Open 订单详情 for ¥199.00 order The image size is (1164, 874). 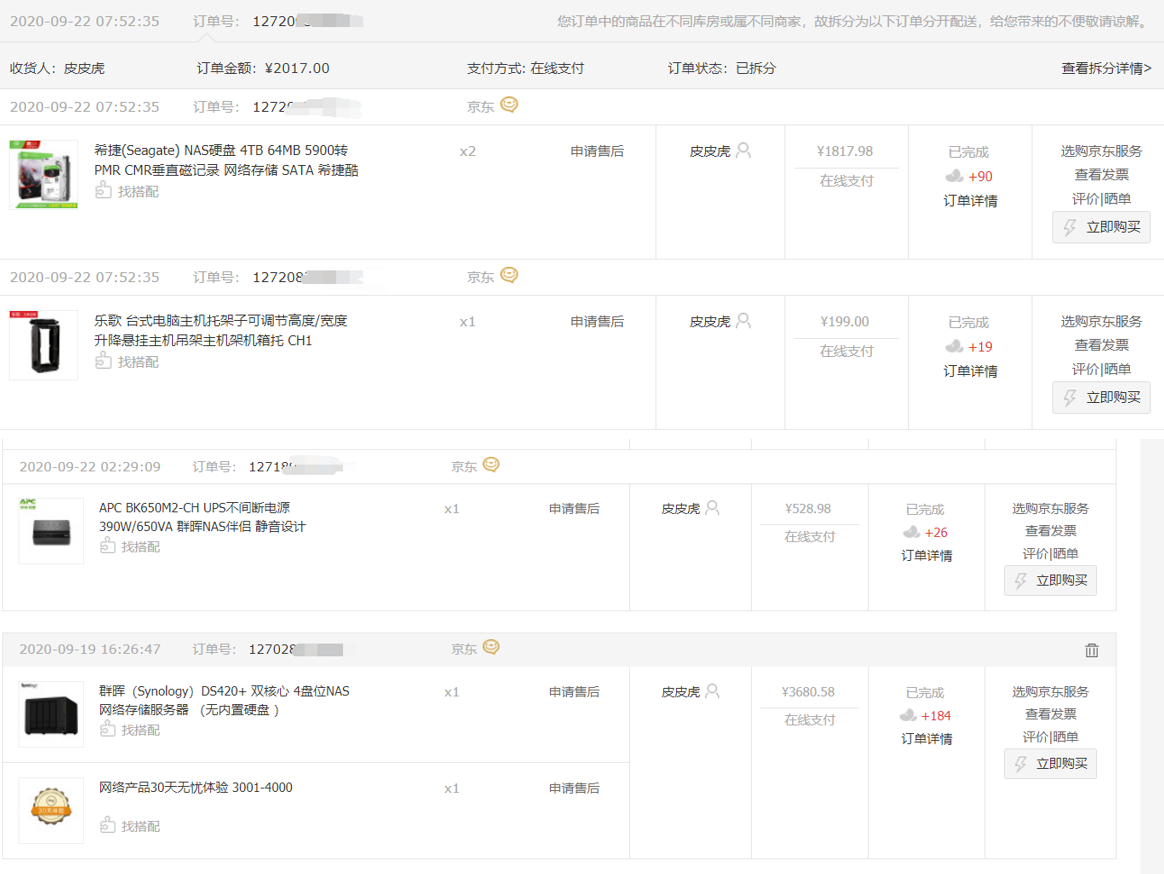[970, 371]
